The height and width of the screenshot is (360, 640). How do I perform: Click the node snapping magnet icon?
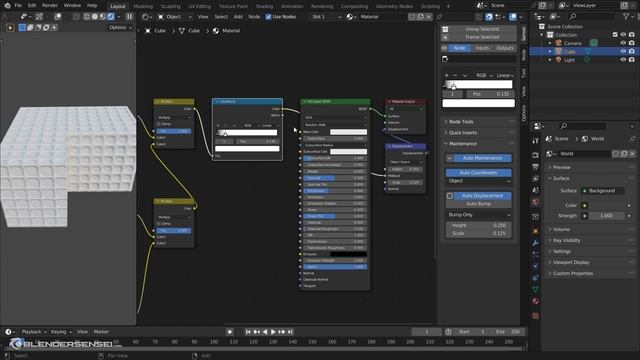[x=489, y=17]
